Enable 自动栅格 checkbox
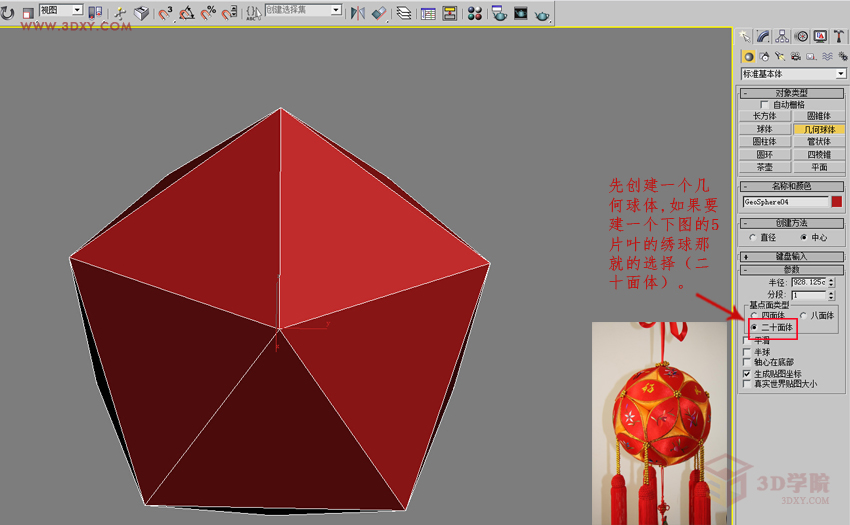The image size is (850, 525). tap(764, 105)
